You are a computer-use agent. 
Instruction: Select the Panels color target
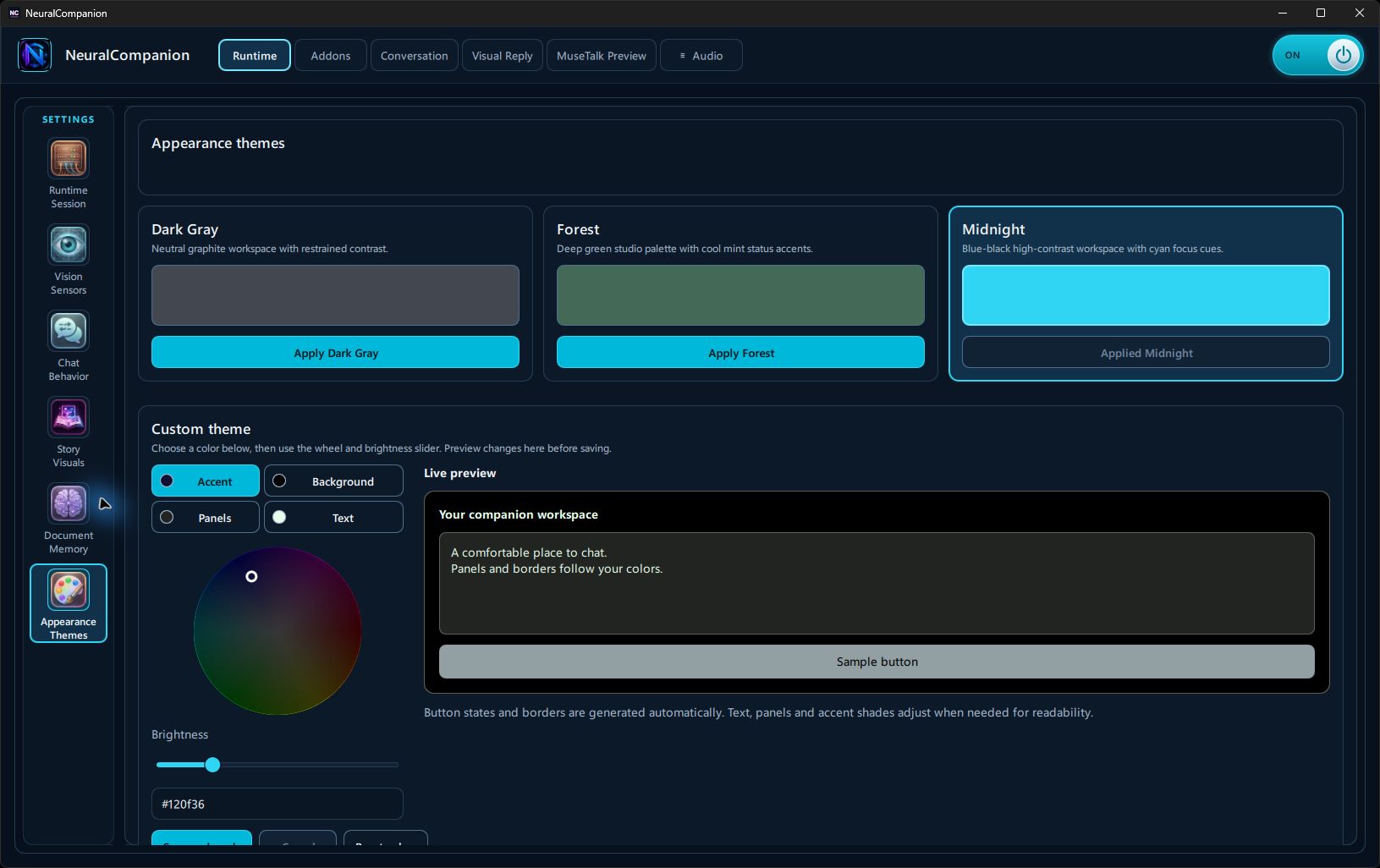point(206,517)
